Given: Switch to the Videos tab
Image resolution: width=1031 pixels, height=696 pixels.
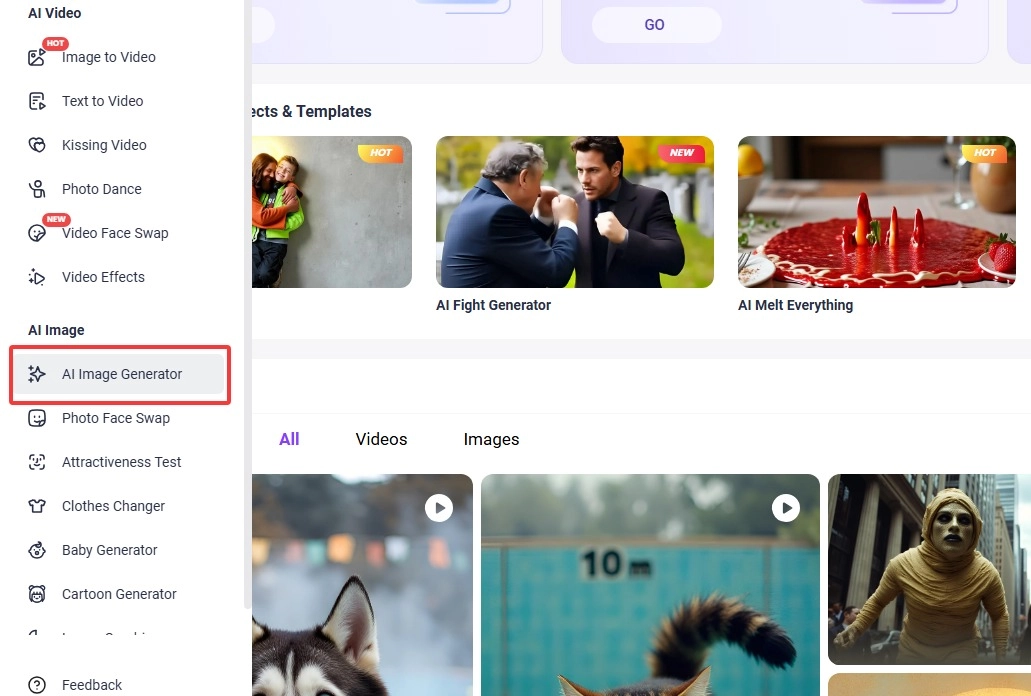Looking at the screenshot, I should [381, 439].
